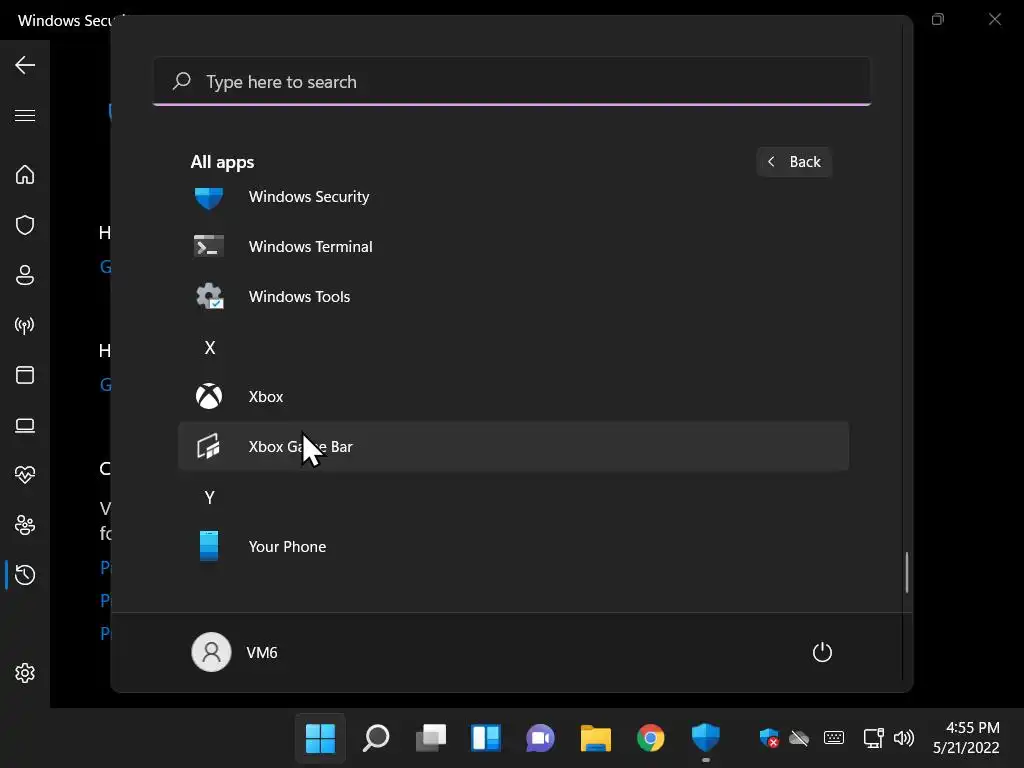Open Account protection in the sidebar
This screenshot has height=768, width=1024.
[x=25, y=275]
